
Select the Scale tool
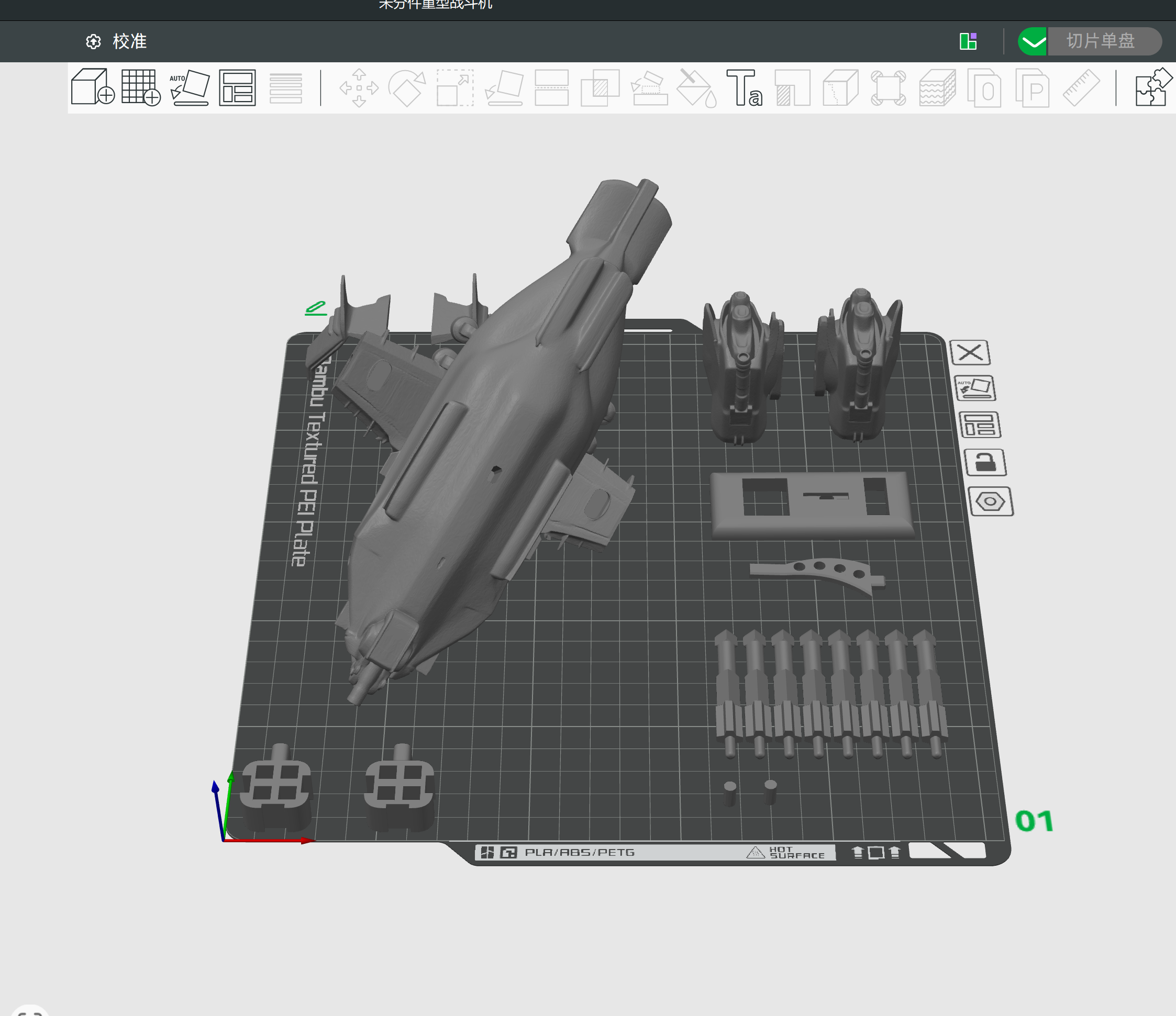454,88
